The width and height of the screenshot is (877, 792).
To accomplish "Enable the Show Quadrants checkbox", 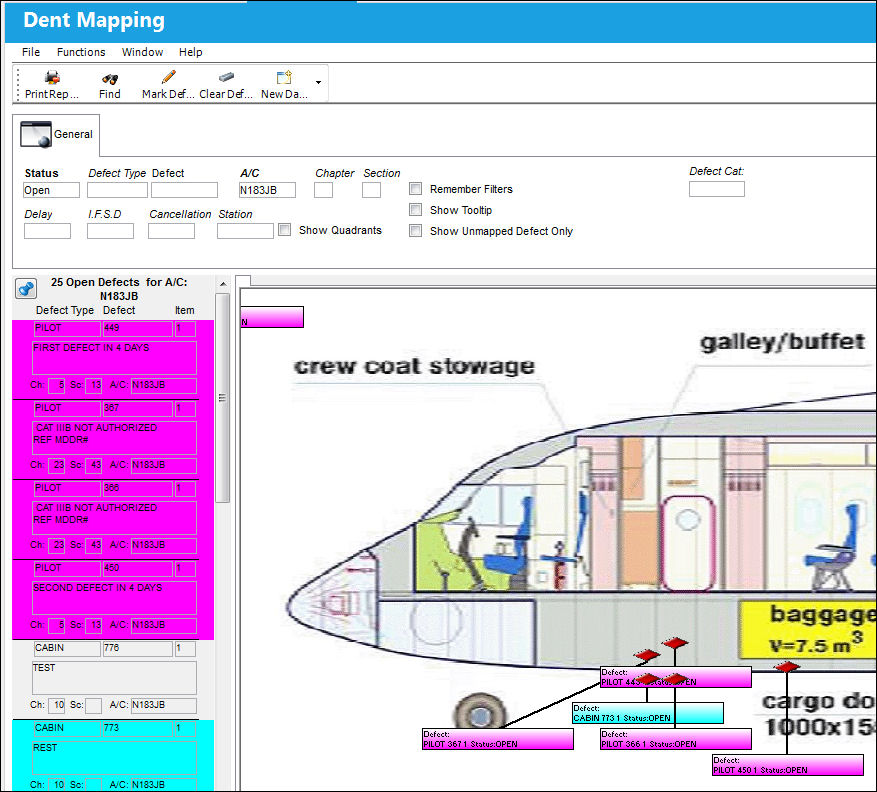I will [x=285, y=229].
